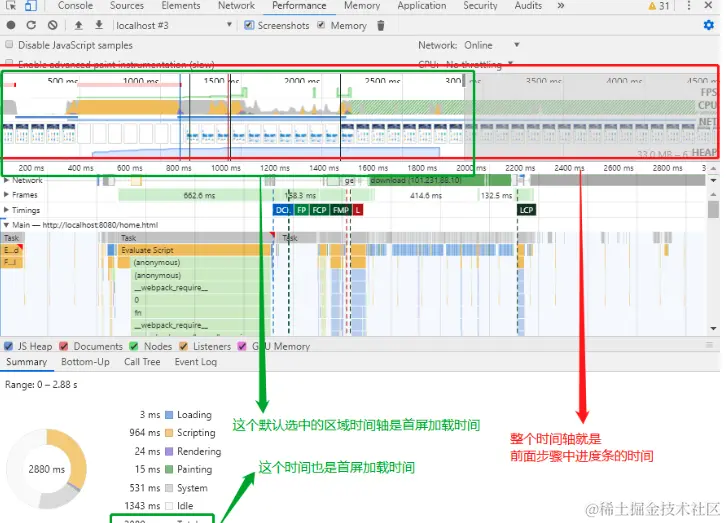Screen dimensions: 726x523
Task: Click the flame chart vertical scrollbar
Action: (x=713, y=208)
